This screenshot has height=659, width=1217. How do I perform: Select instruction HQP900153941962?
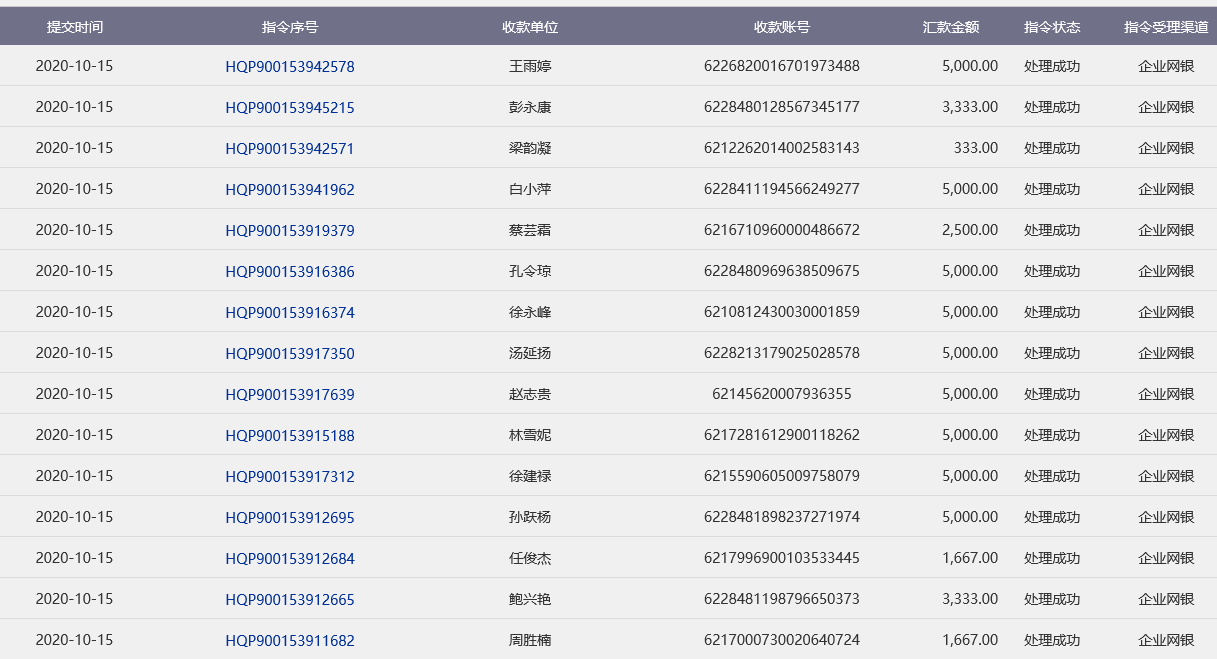pos(290,190)
